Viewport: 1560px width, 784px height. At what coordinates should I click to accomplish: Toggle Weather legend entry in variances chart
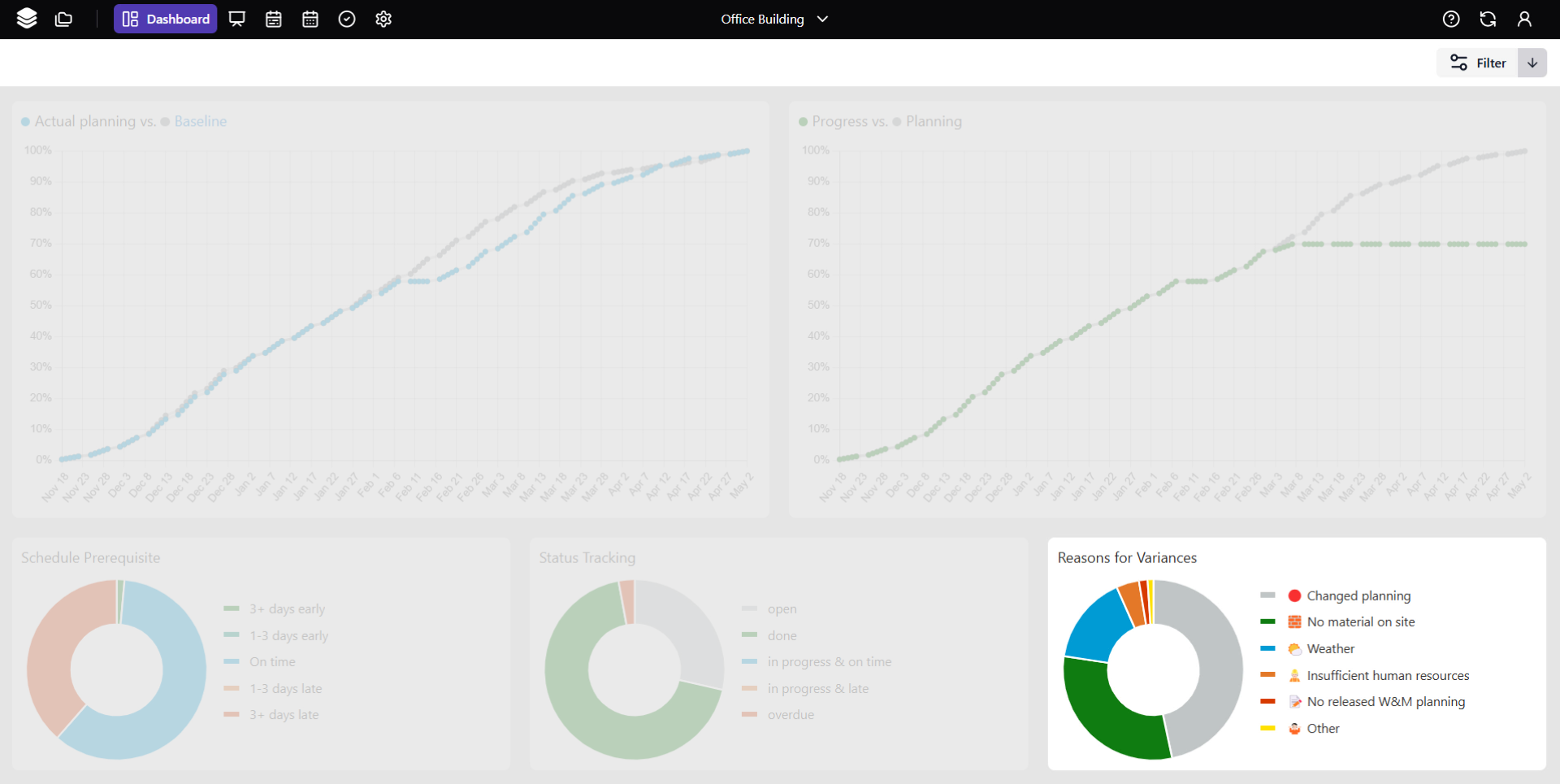click(x=1330, y=648)
